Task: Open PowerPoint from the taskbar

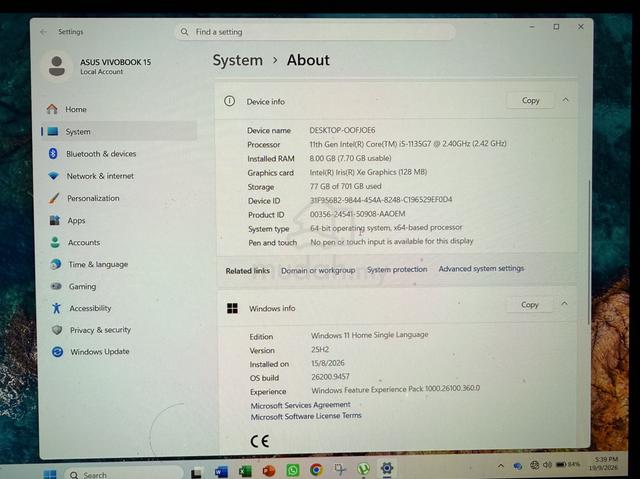Action: point(269,471)
